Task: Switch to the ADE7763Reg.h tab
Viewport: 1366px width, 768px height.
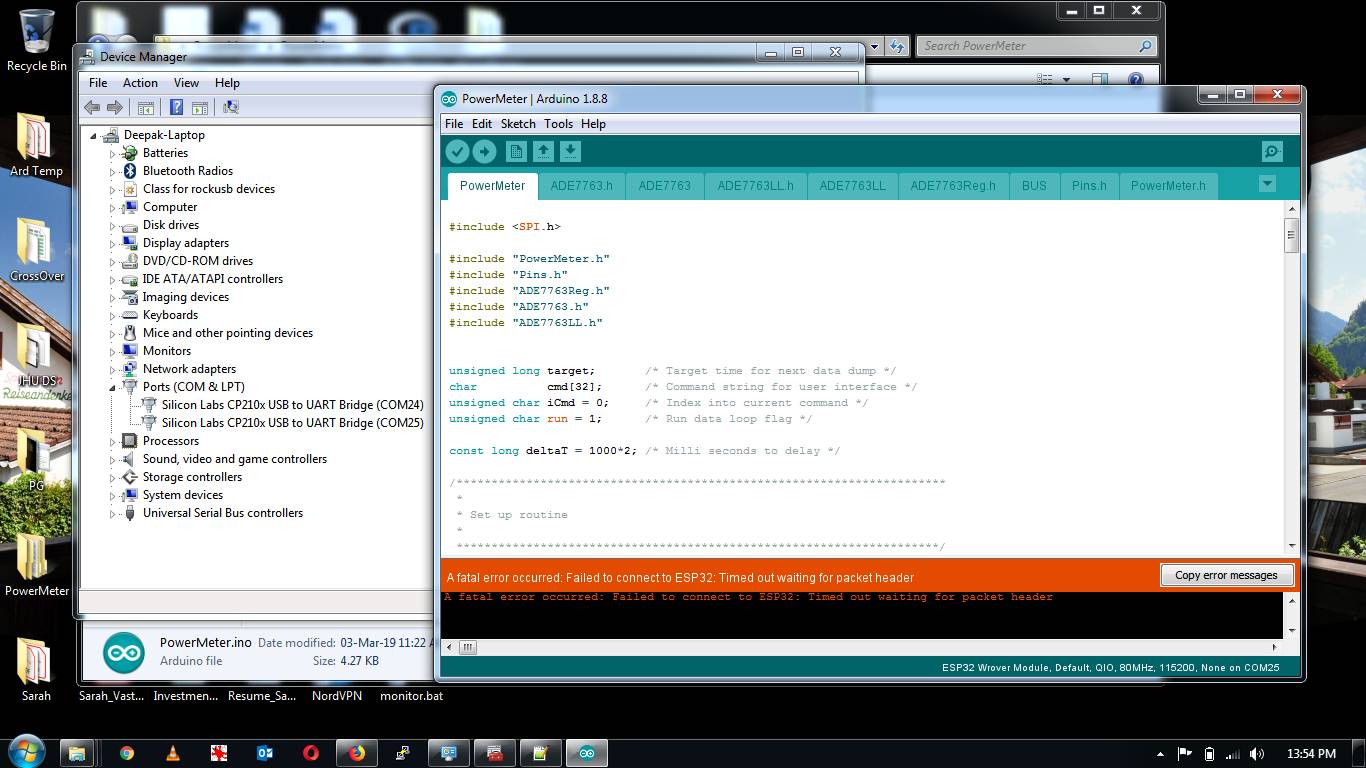Action: click(x=953, y=185)
